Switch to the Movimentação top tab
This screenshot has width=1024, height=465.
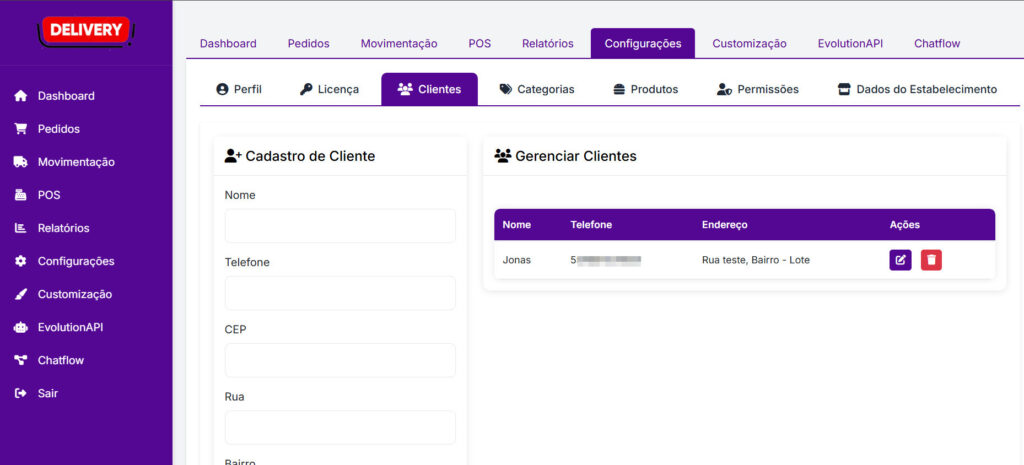pyautogui.click(x=399, y=44)
